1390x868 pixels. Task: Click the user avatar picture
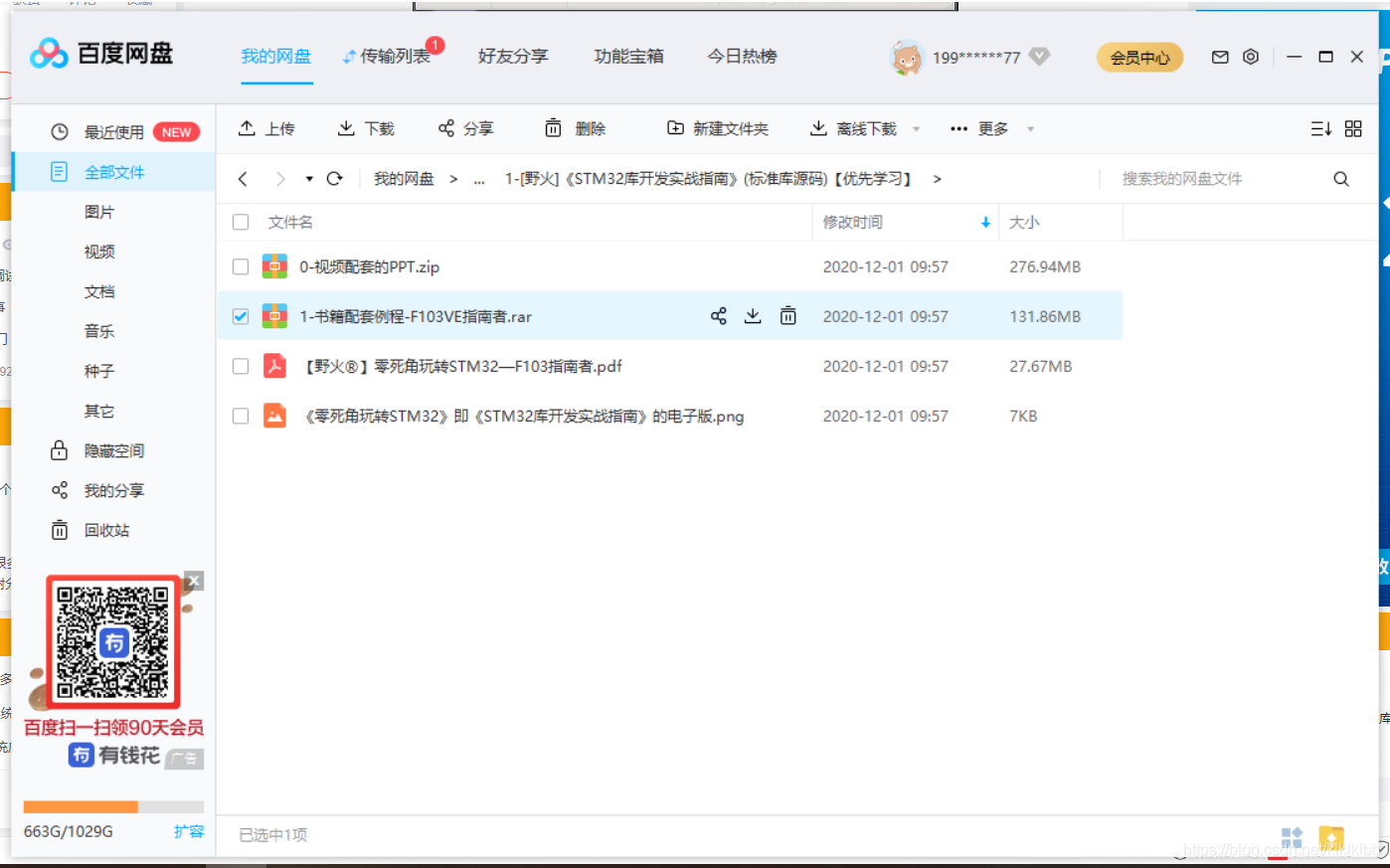pyautogui.click(x=906, y=58)
